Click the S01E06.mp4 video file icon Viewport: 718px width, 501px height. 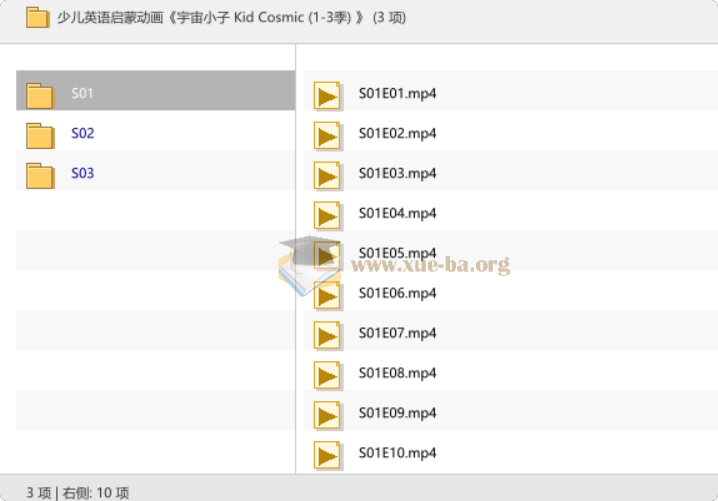[327, 295]
